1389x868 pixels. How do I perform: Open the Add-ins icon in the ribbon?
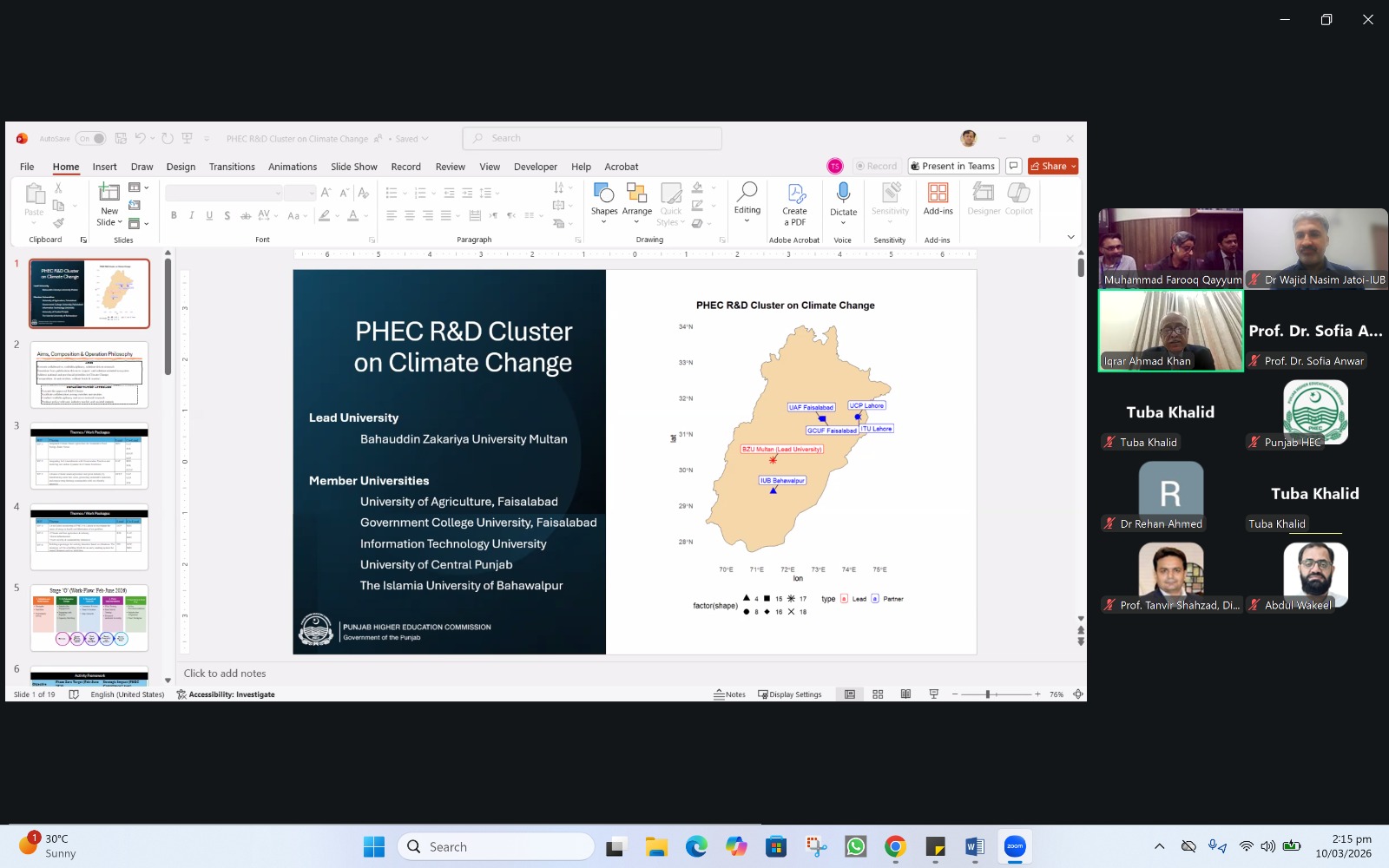(938, 199)
